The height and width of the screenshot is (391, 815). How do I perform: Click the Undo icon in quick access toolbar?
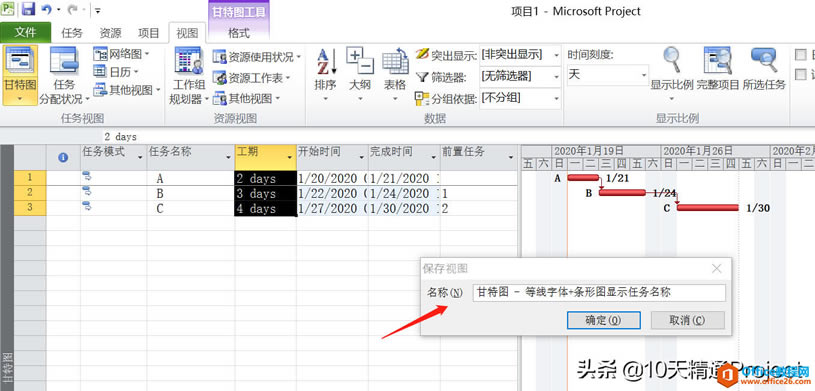47,9
